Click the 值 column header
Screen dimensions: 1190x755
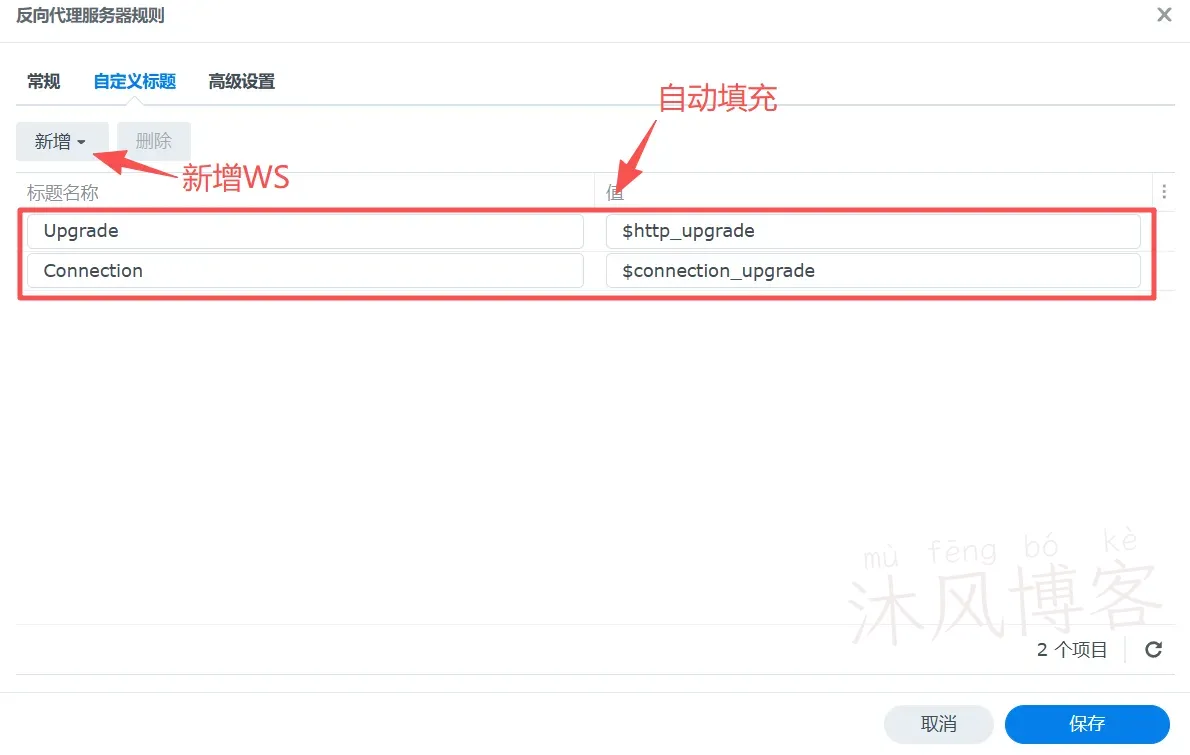(x=615, y=192)
